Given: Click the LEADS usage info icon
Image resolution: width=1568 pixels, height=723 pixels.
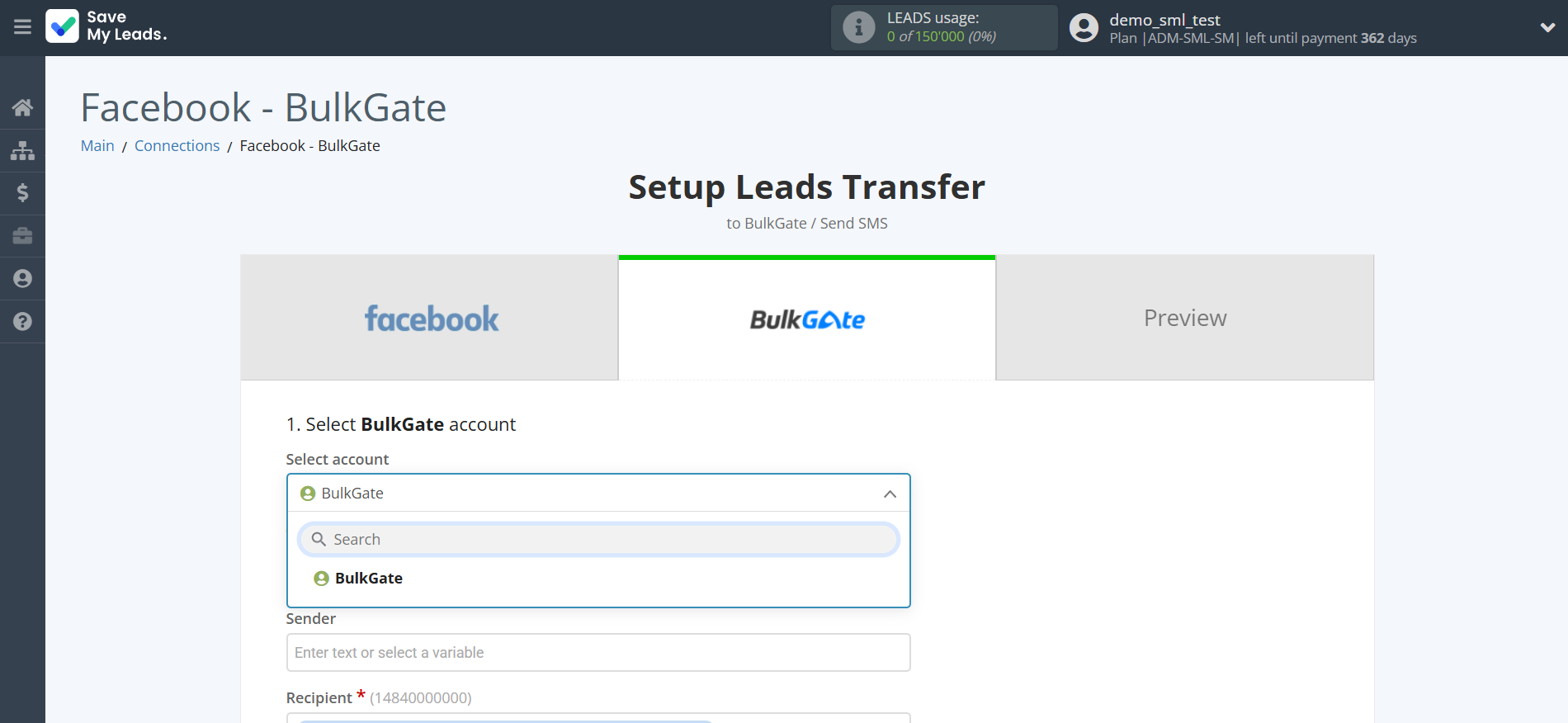Looking at the screenshot, I should pyautogui.click(x=858, y=27).
